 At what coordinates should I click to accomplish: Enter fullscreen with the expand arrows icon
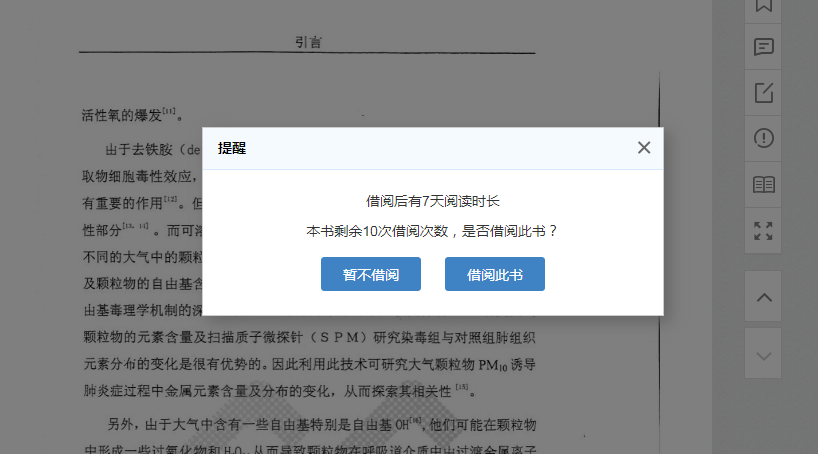pyautogui.click(x=764, y=231)
